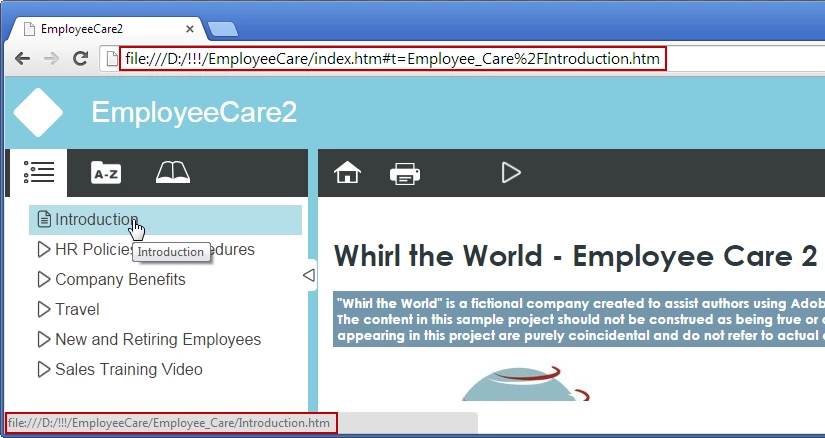The image size is (825, 438).
Task: Click the EmployeeCare2 header title
Action: (194, 113)
